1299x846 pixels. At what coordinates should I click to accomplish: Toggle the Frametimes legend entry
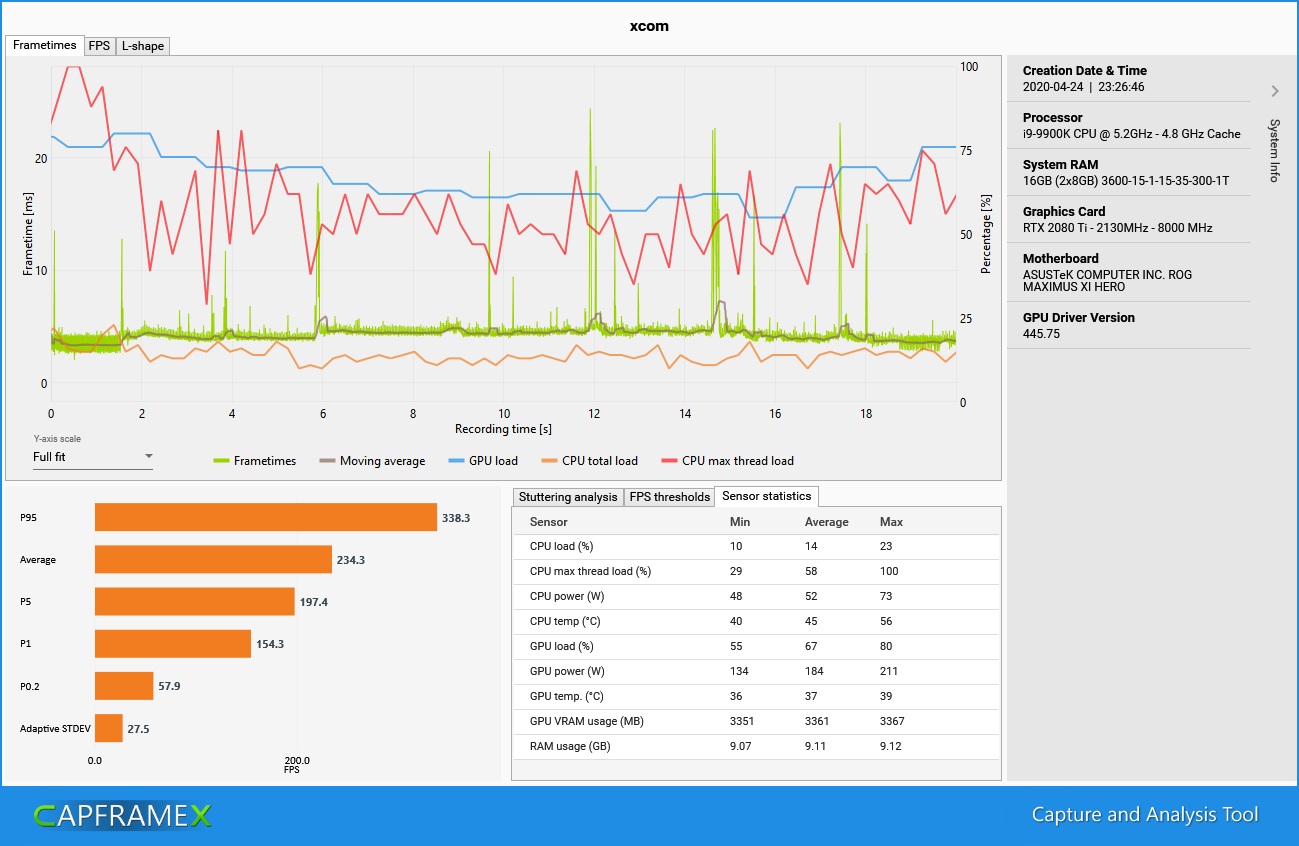pos(255,461)
